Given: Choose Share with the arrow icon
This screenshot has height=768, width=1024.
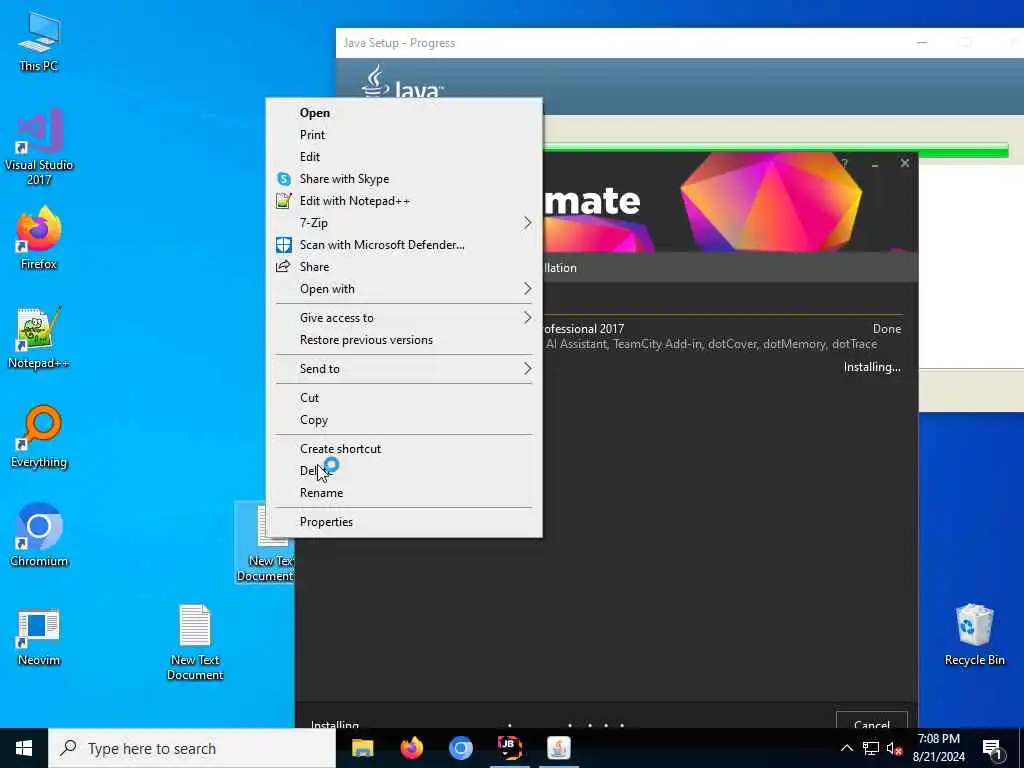Looking at the screenshot, I should coord(404,267).
